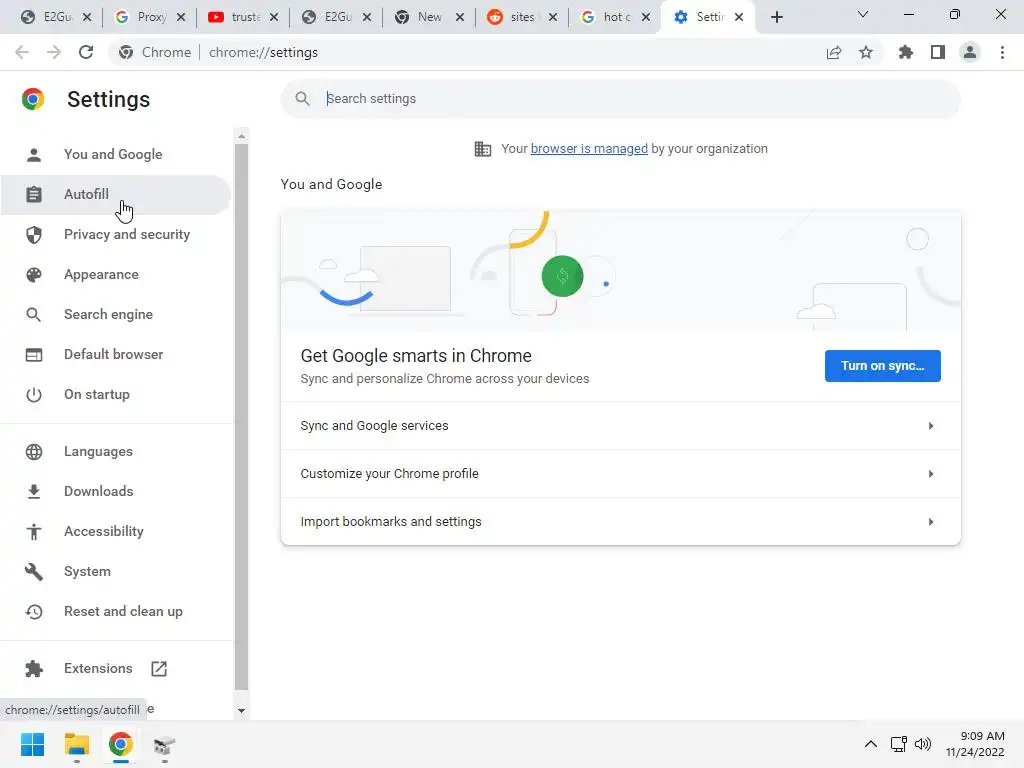
Task: Open System settings
Action: 116,572
